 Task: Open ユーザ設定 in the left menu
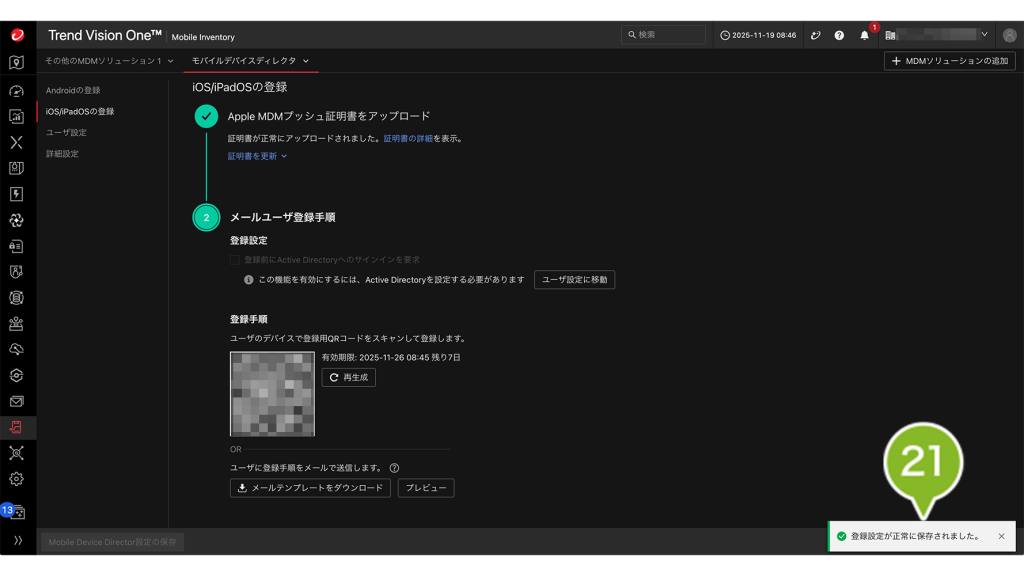[66, 132]
